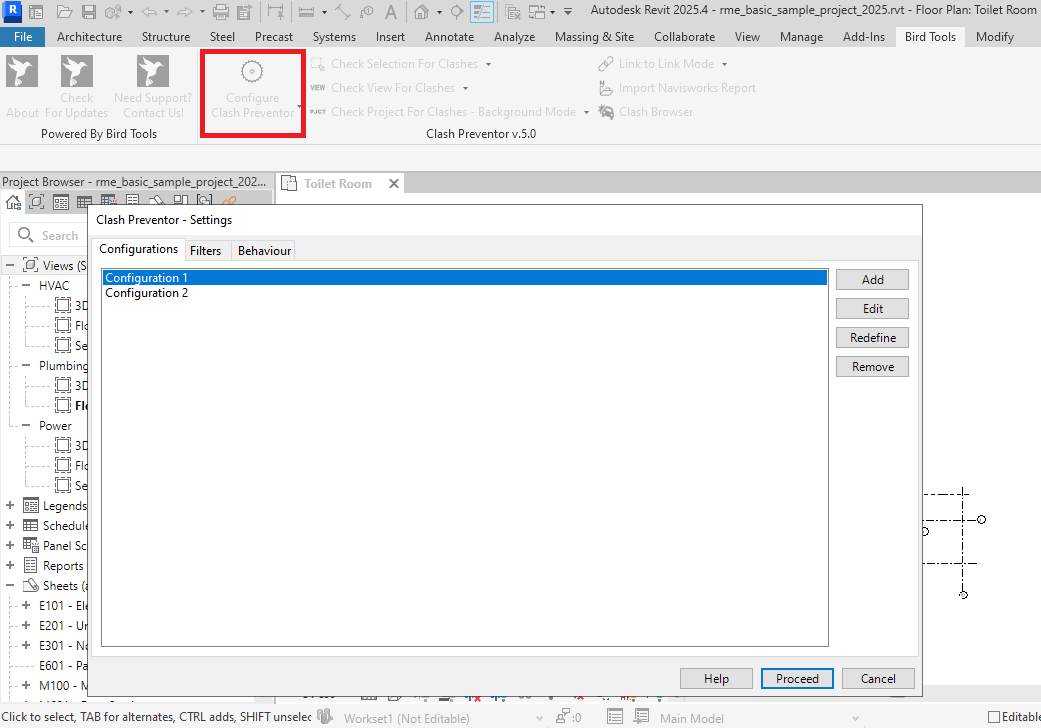Open the Workset1 (Not Editable) dropdown
The height and width of the screenshot is (728, 1041).
[x=539, y=718]
